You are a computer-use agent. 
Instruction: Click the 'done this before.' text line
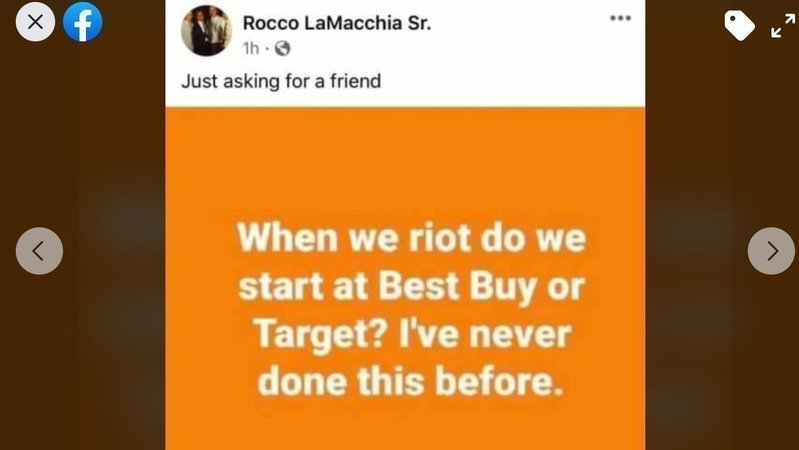(411, 381)
